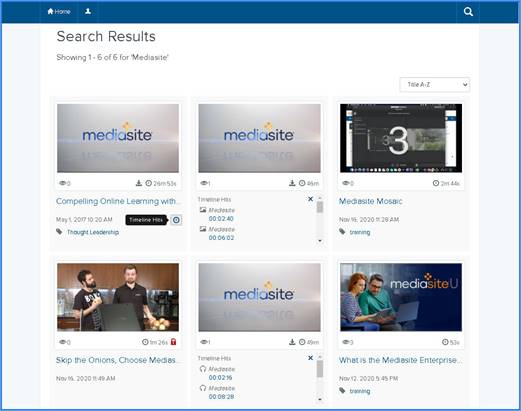
Task: Open the Thought Leadership tag link
Action: point(93,232)
